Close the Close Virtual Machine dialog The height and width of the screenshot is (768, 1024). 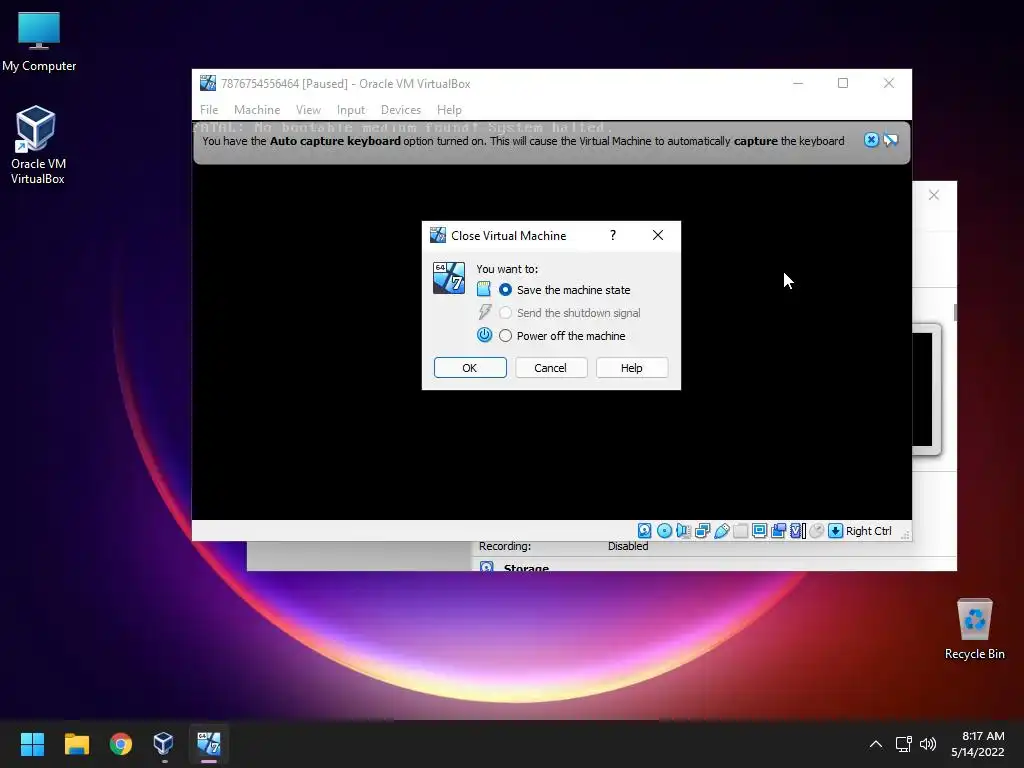tap(658, 235)
